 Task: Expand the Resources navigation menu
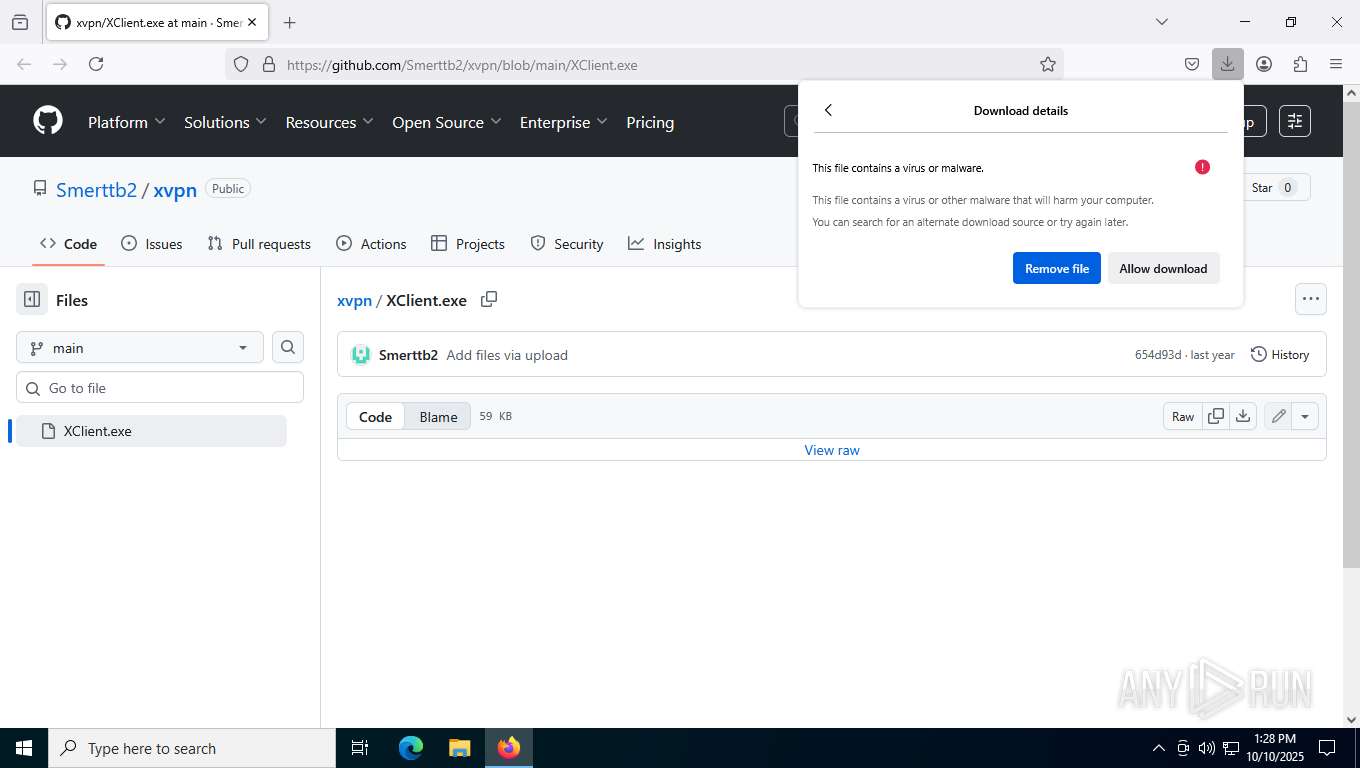pyautogui.click(x=329, y=122)
